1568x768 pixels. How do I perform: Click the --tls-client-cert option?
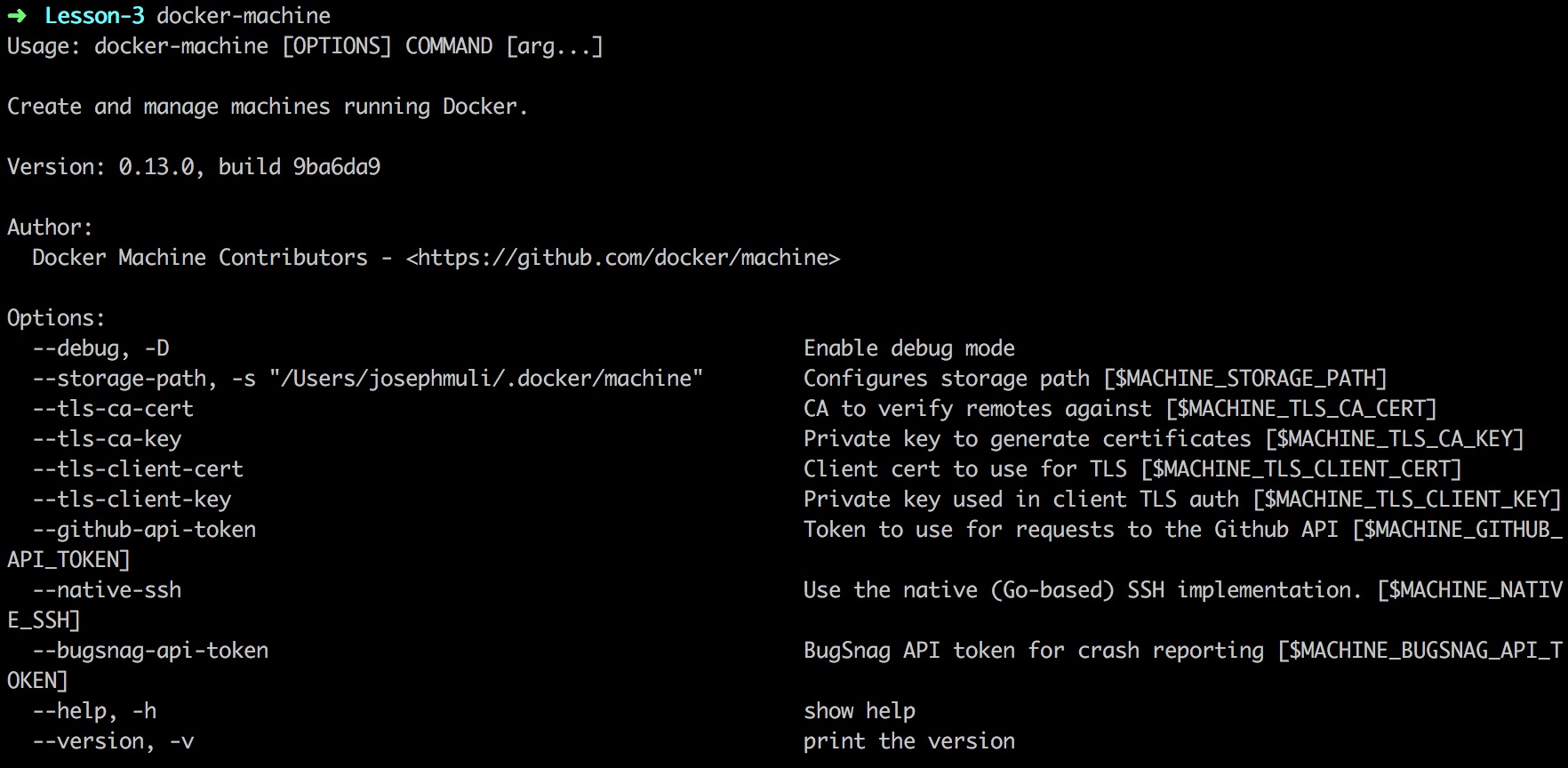[138, 469]
